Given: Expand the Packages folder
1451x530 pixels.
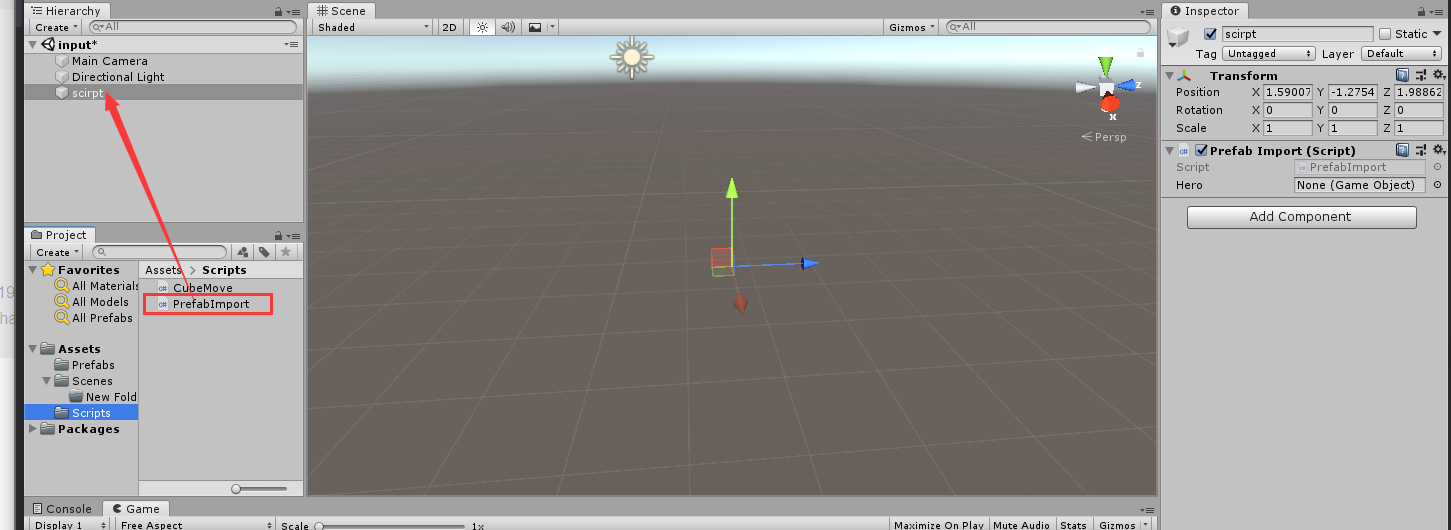Looking at the screenshot, I should pyautogui.click(x=33, y=429).
